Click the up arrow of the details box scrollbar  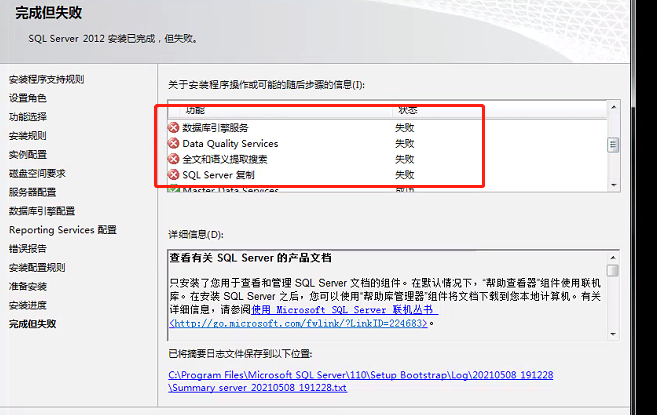[x=613, y=257]
